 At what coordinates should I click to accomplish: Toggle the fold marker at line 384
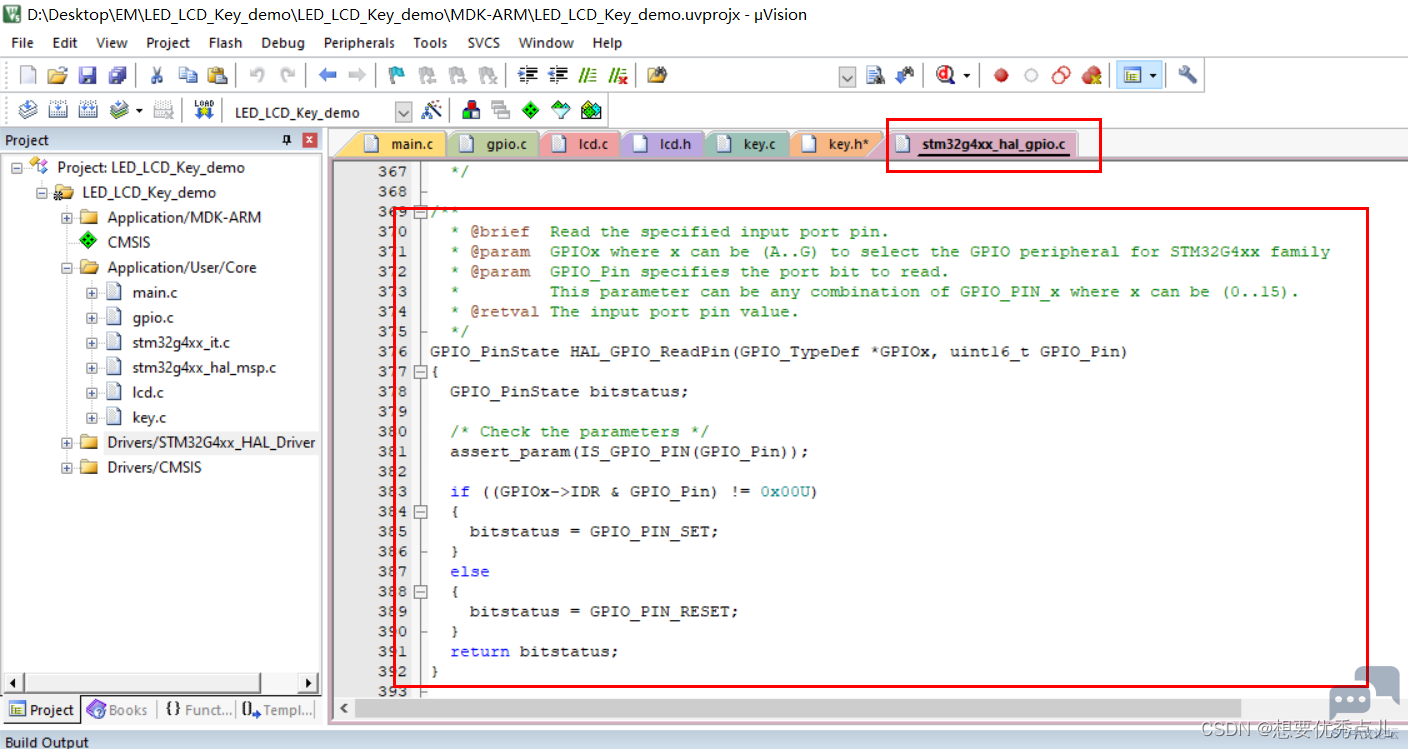click(x=420, y=512)
